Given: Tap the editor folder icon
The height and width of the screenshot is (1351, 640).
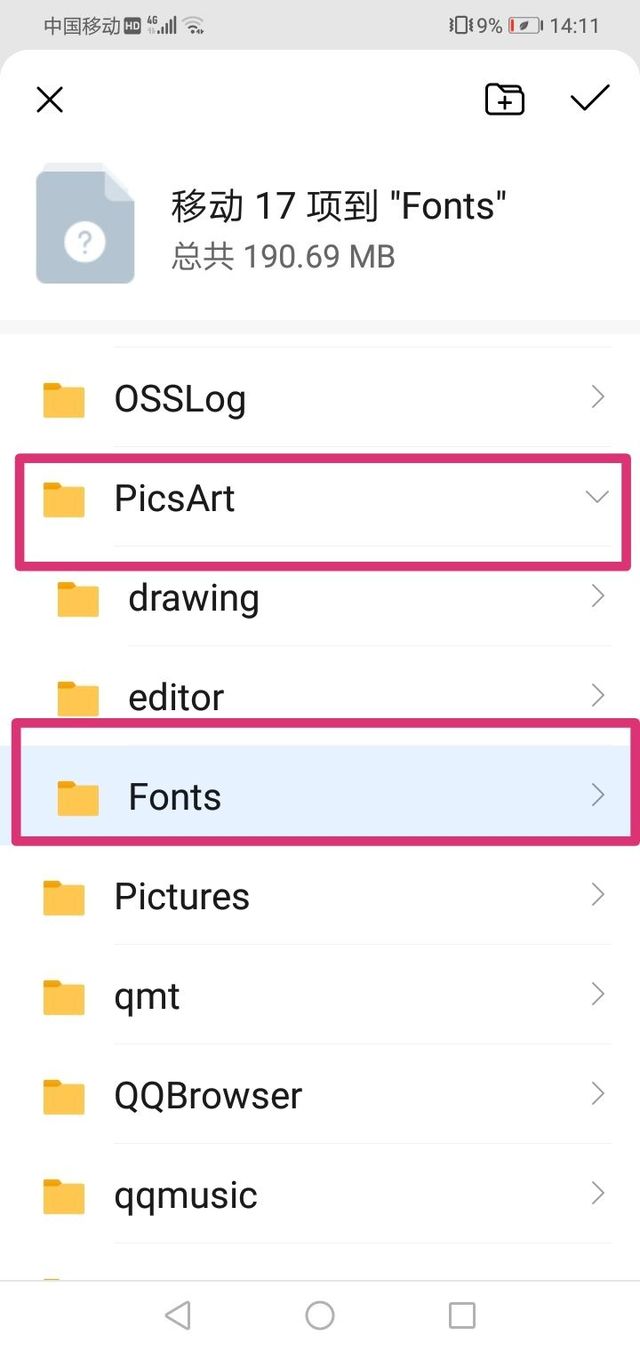Looking at the screenshot, I should (78, 698).
